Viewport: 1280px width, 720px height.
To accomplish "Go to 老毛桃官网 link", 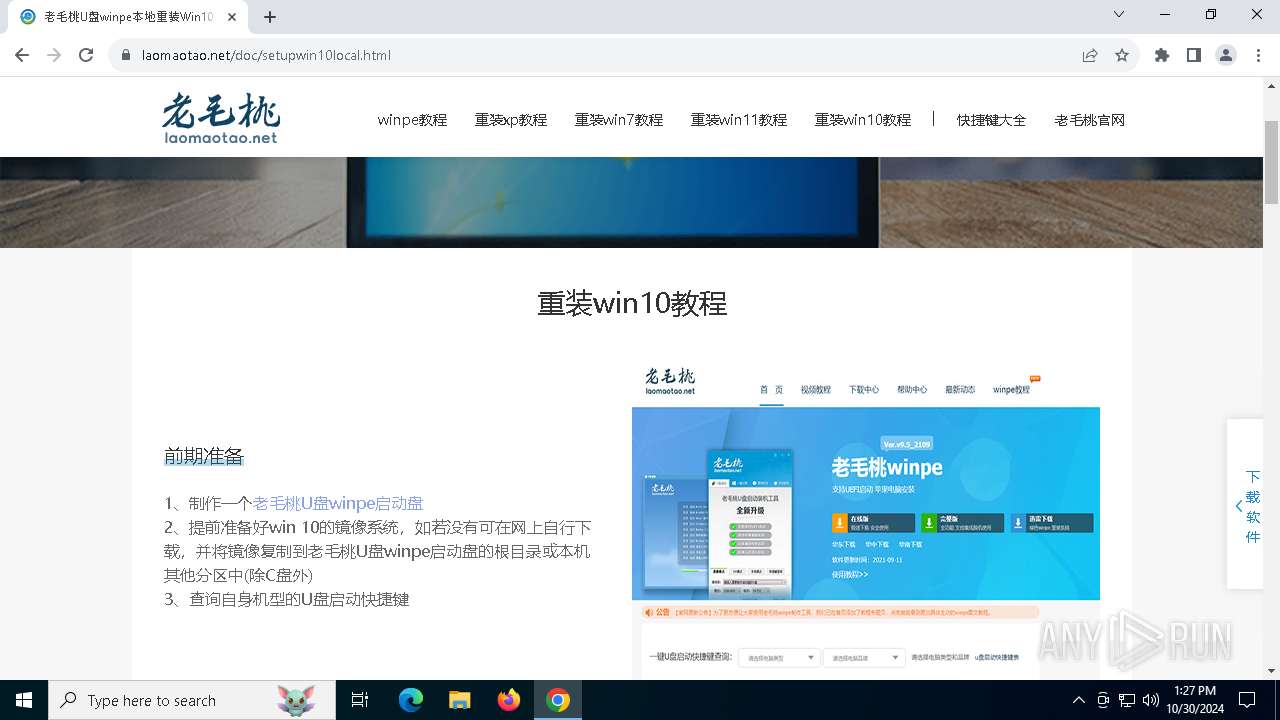I will [x=1090, y=120].
